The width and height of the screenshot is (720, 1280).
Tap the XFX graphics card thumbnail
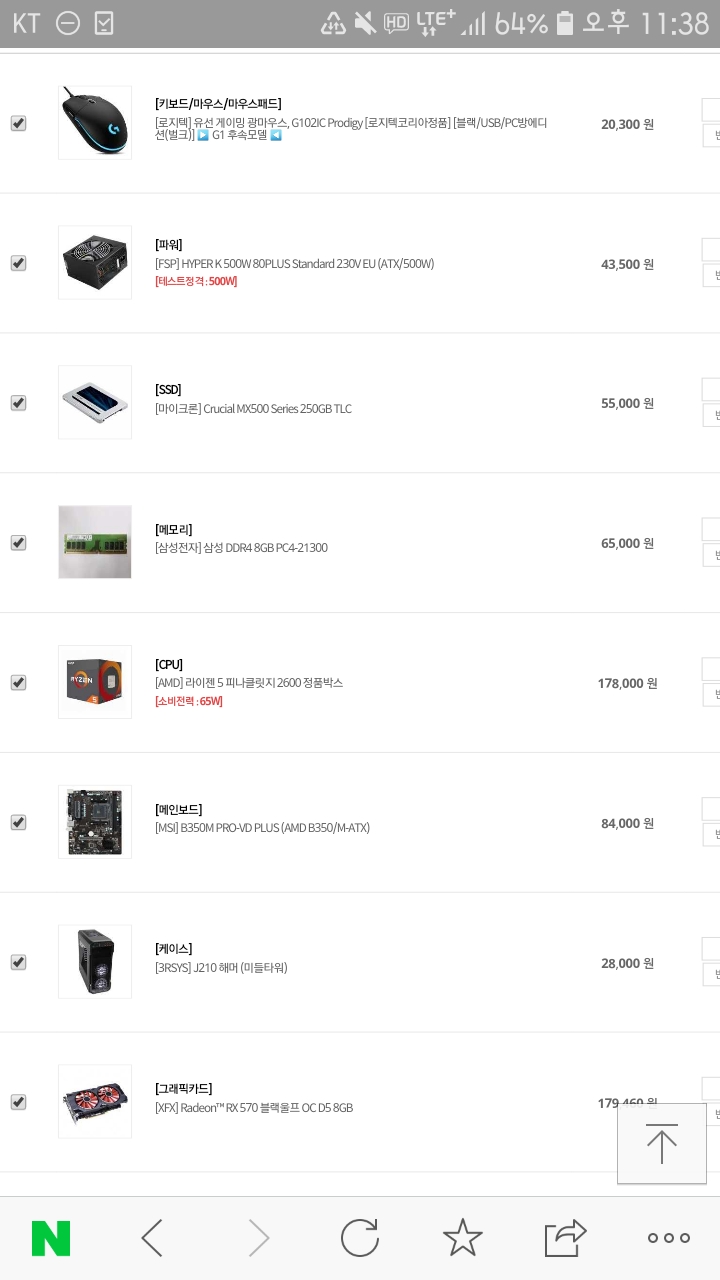(95, 1101)
